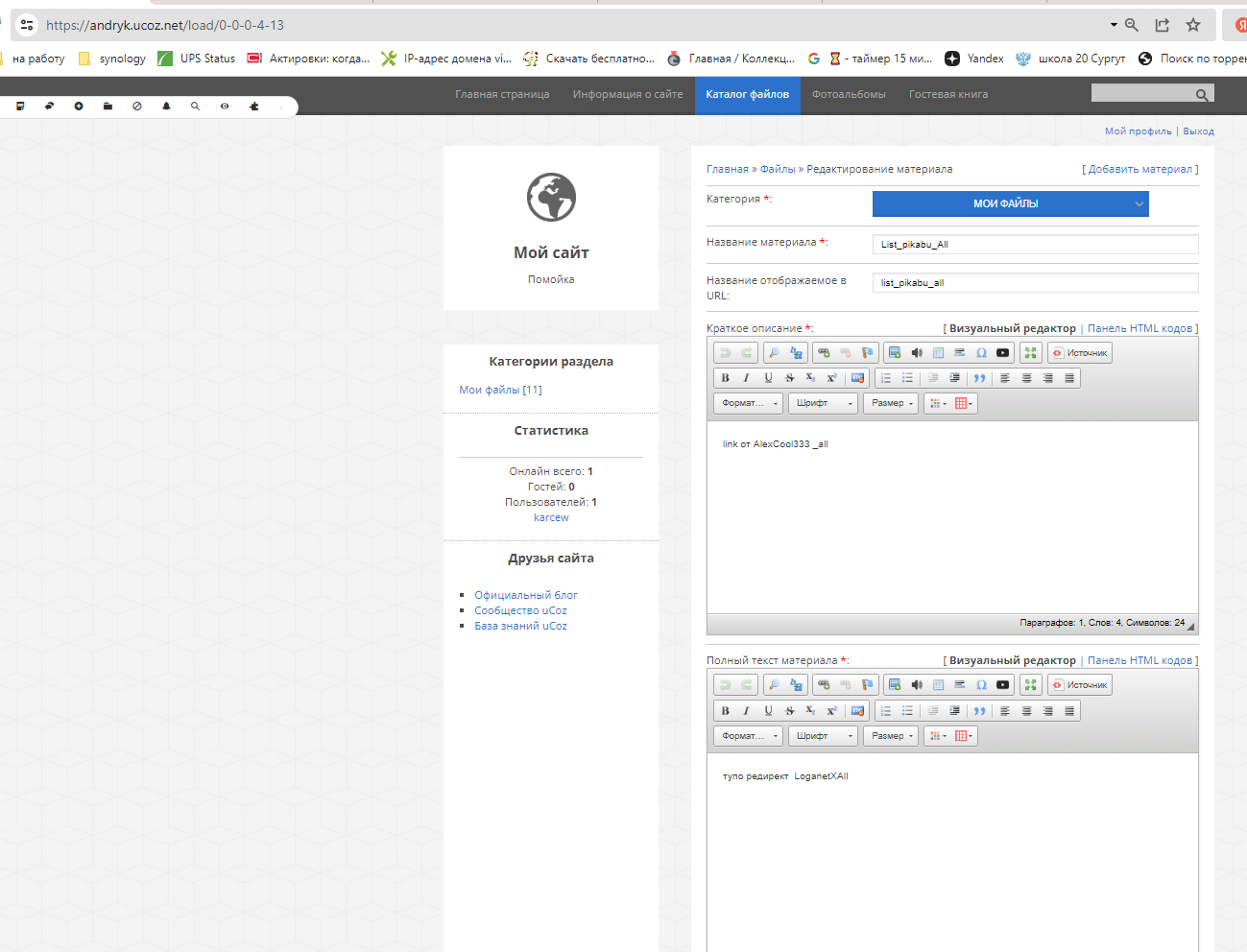Click the chat bubbles icon in the admin bar
The height and width of the screenshot is (952, 1247).
[x=49, y=107]
